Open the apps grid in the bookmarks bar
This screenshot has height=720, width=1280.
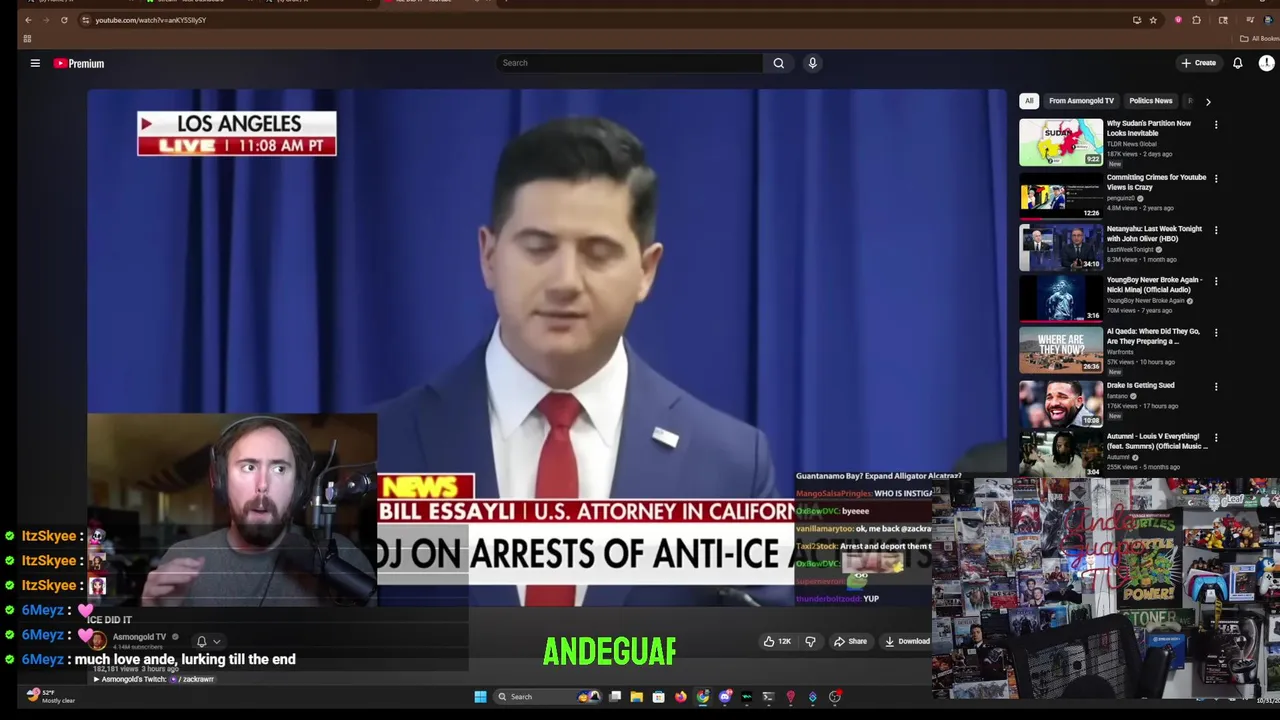point(27,39)
